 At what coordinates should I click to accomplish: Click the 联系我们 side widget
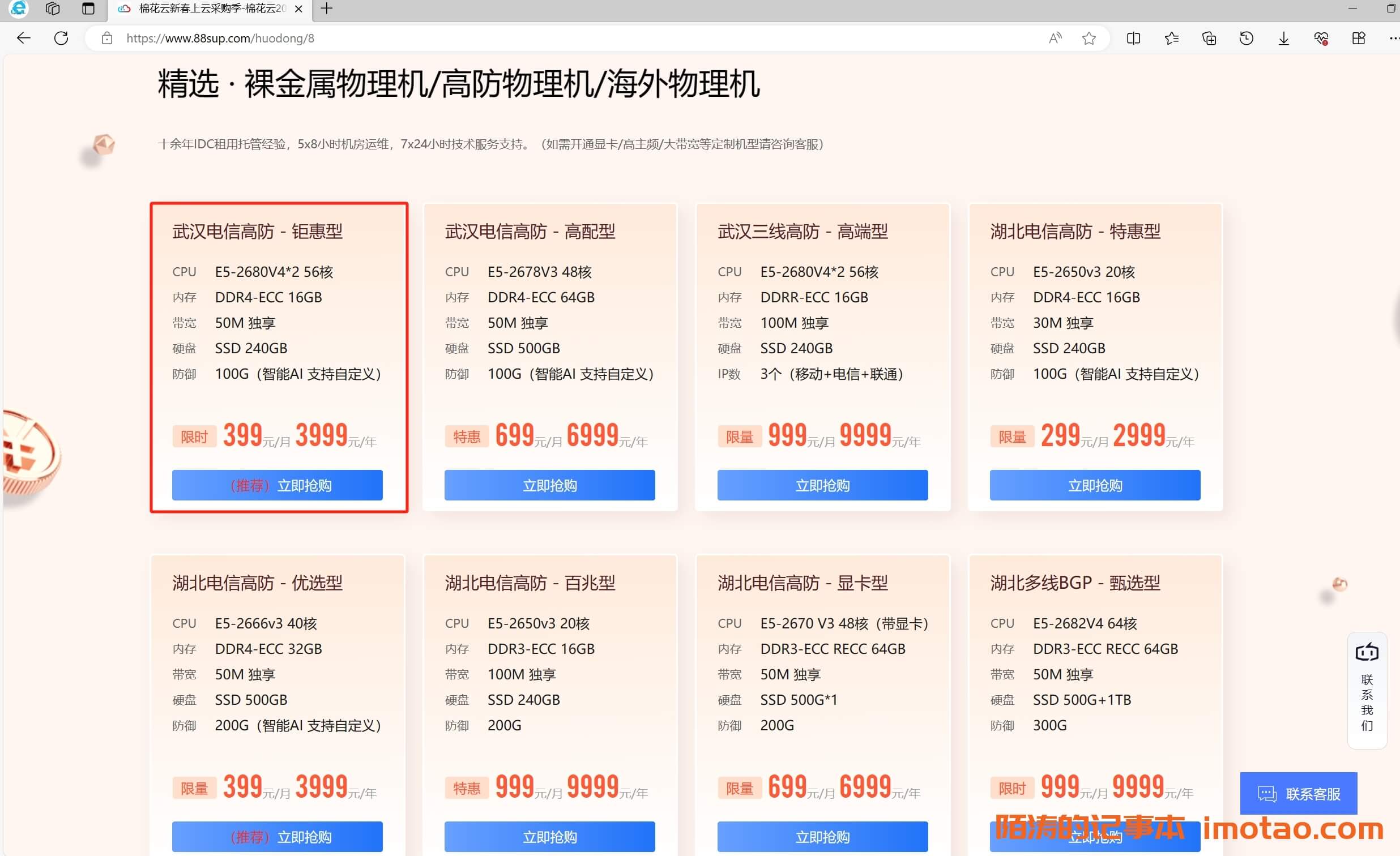[x=1367, y=690]
